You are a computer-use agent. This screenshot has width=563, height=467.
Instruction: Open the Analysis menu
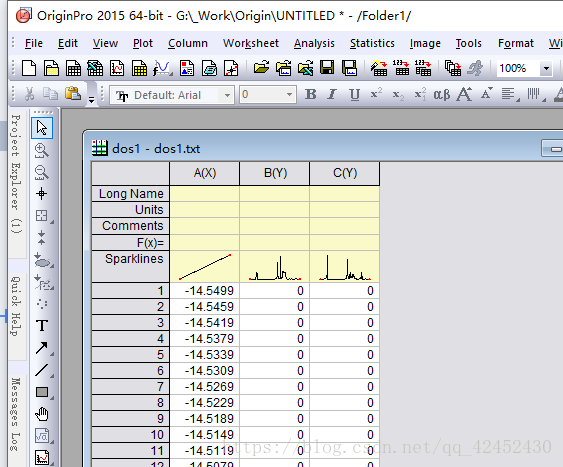[x=314, y=43]
